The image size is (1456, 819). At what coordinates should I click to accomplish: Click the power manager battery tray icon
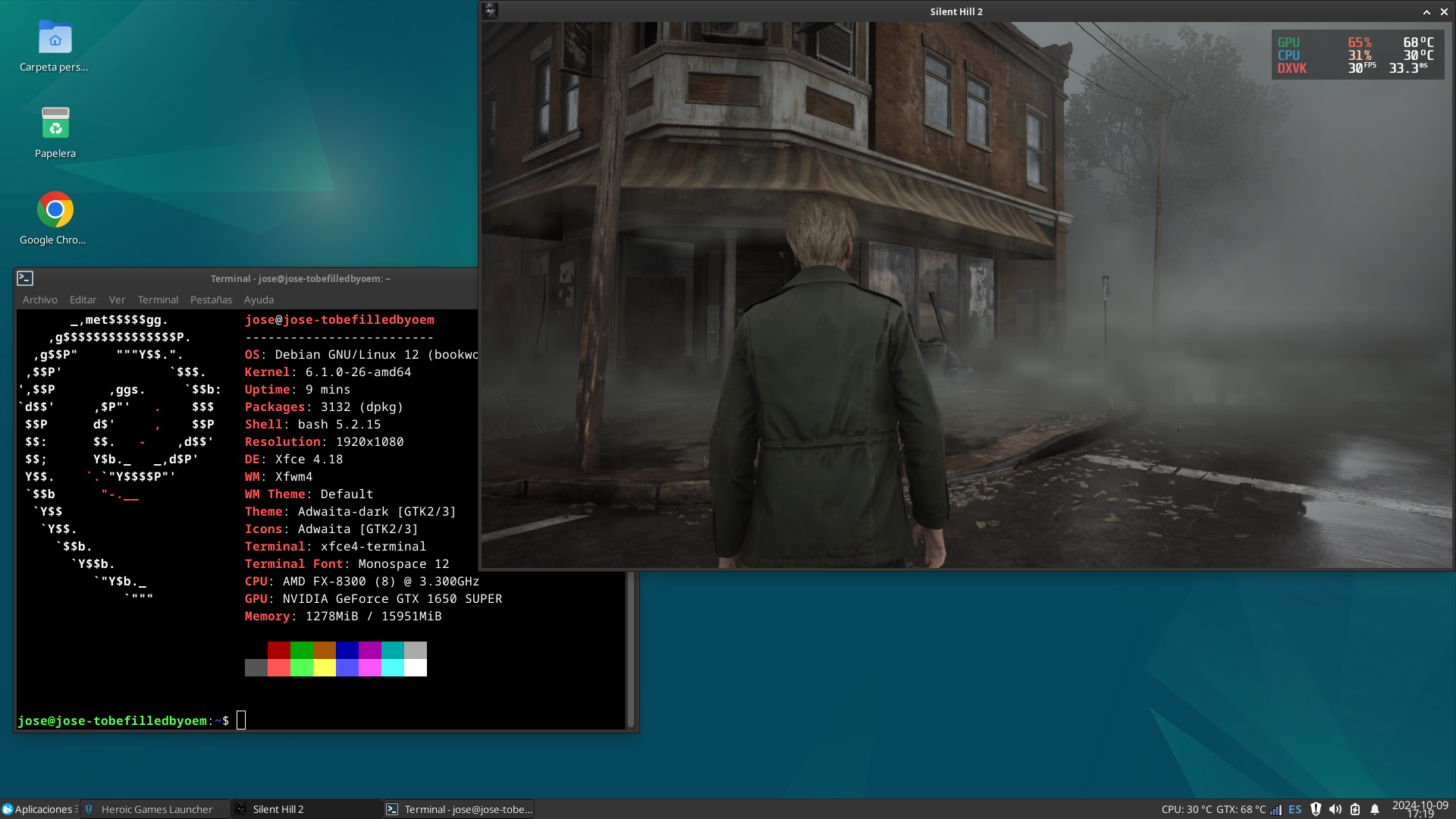(1355, 809)
